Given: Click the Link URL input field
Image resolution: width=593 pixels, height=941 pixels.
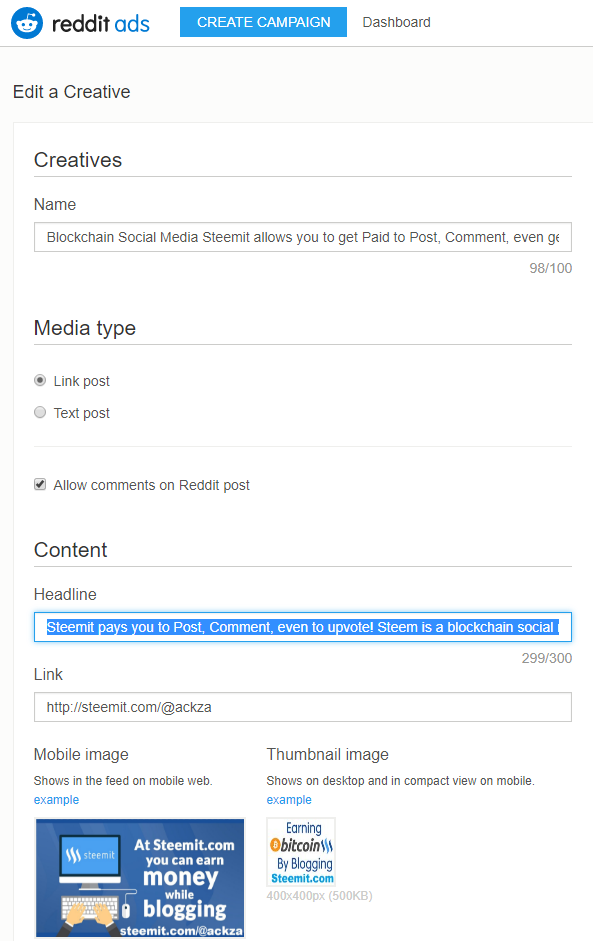Looking at the screenshot, I should pyautogui.click(x=303, y=707).
